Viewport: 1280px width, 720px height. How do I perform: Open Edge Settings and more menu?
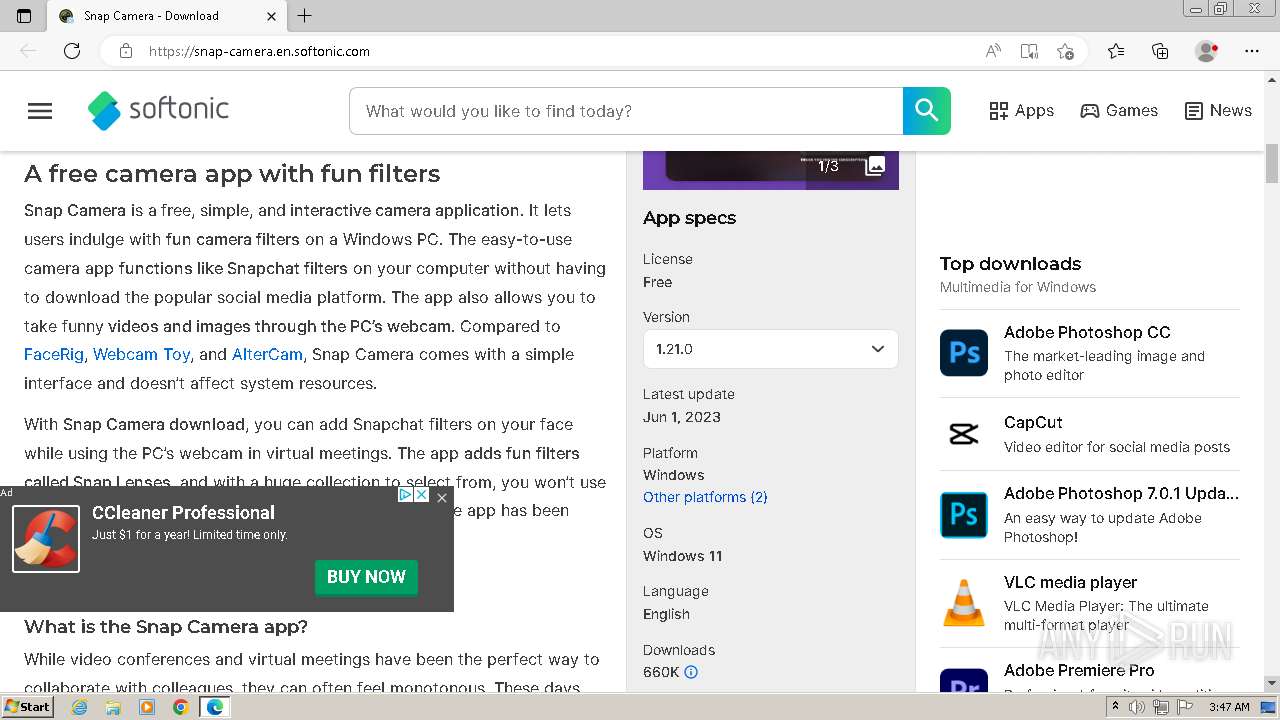[x=1252, y=51]
